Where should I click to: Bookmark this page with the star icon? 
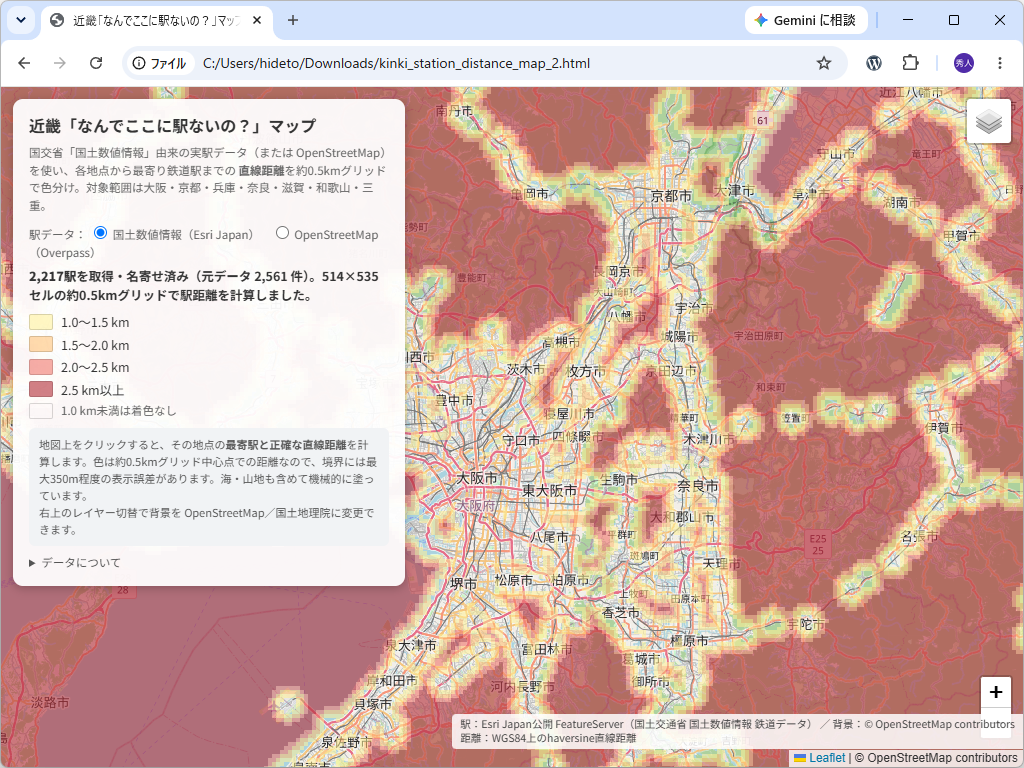coord(824,63)
